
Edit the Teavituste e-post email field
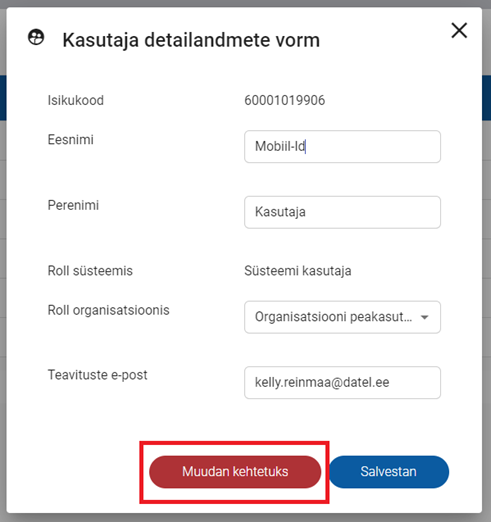(x=342, y=382)
